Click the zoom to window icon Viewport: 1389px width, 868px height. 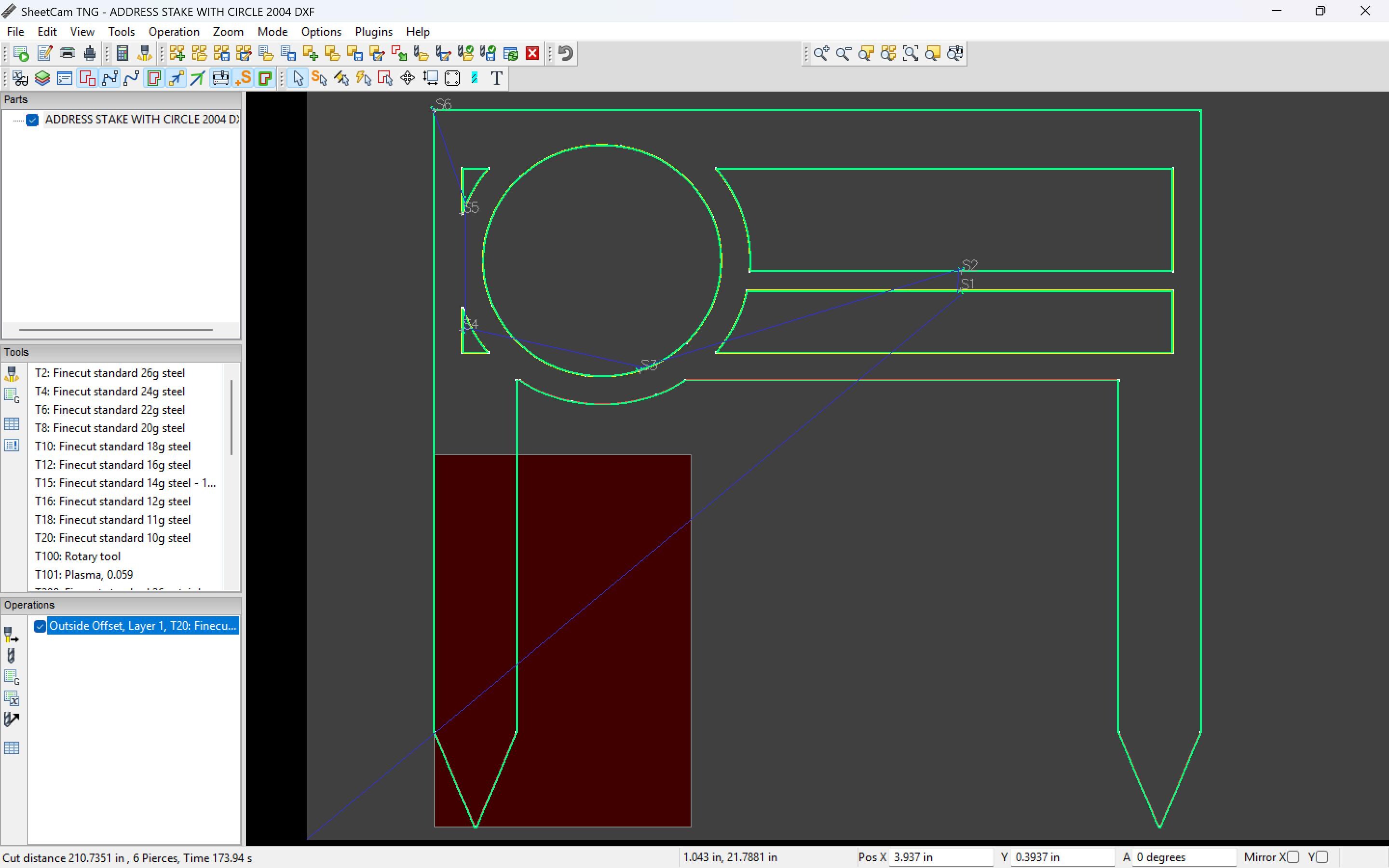pyautogui.click(x=910, y=54)
